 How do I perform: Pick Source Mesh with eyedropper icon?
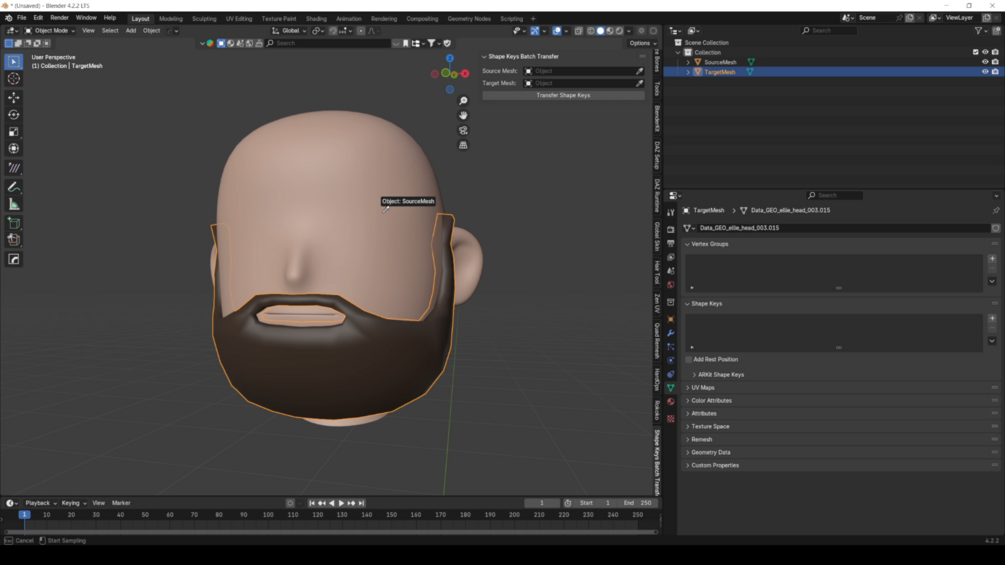coord(640,71)
